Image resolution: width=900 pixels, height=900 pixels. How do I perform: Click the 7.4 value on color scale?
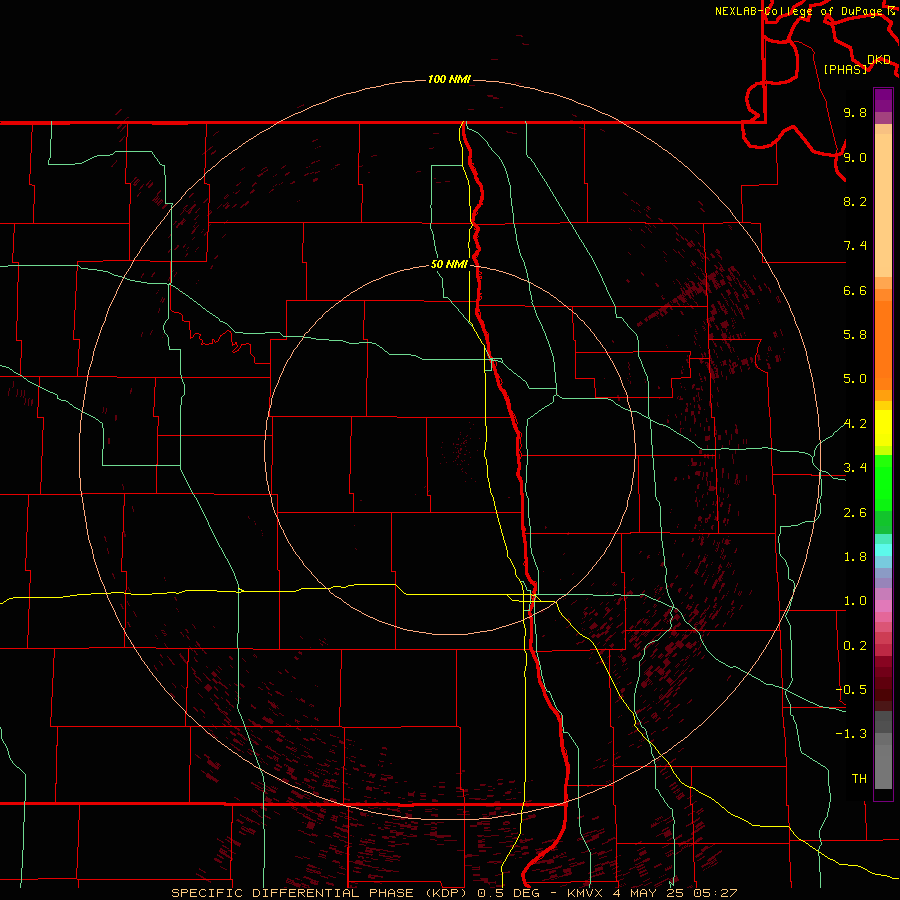(x=855, y=246)
